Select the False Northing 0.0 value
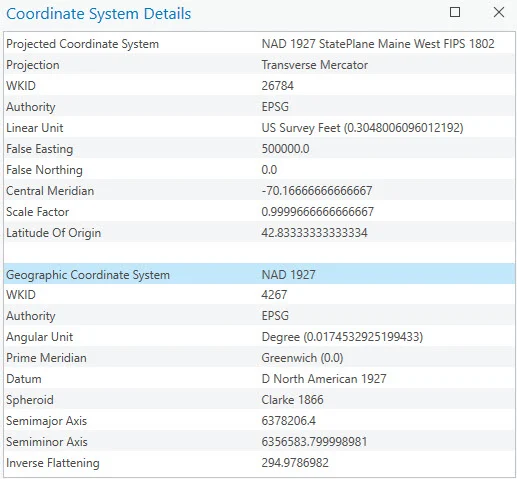 point(269,170)
